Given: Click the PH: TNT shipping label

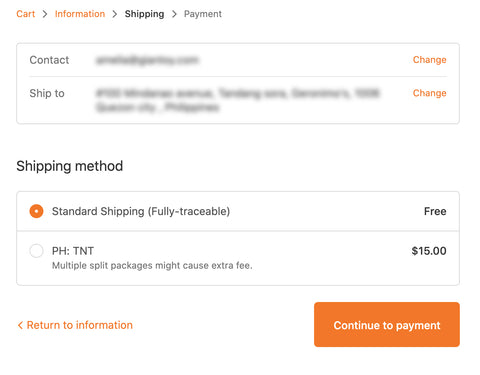Looking at the screenshot, I should coord(73,251).
